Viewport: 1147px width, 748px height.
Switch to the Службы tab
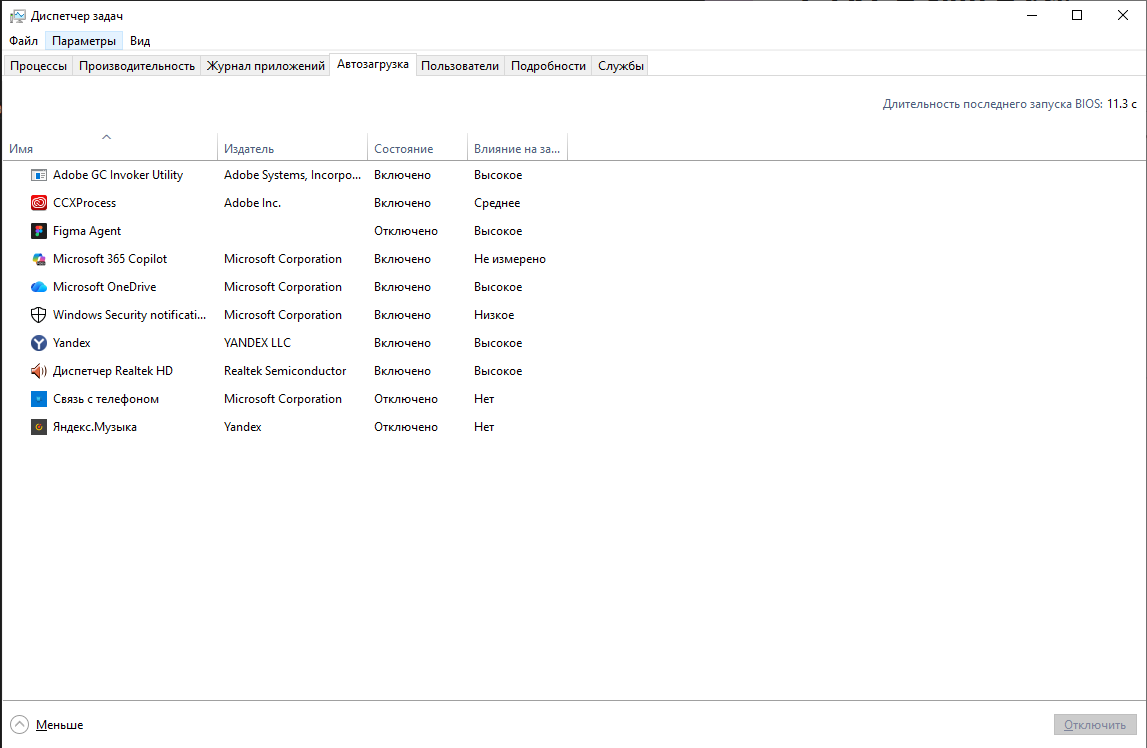point(621,66)
